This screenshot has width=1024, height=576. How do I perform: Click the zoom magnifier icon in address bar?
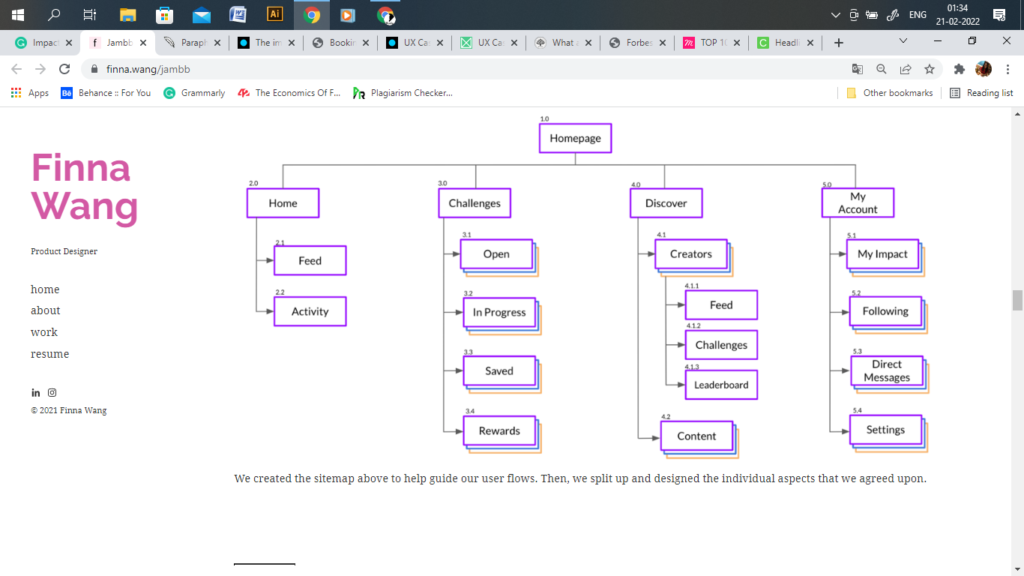pos(881,69)
